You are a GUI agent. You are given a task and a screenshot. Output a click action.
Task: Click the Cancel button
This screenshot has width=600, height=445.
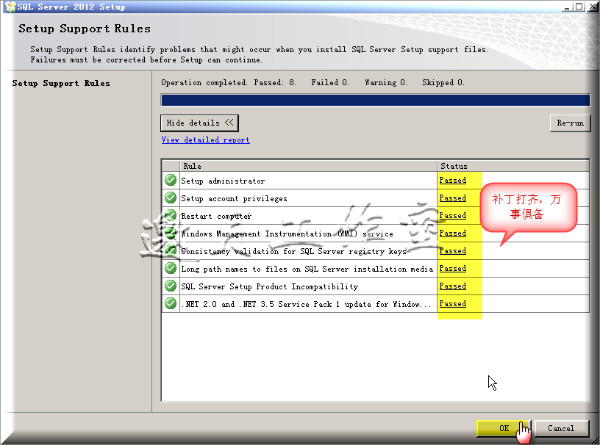click(561, 428)
